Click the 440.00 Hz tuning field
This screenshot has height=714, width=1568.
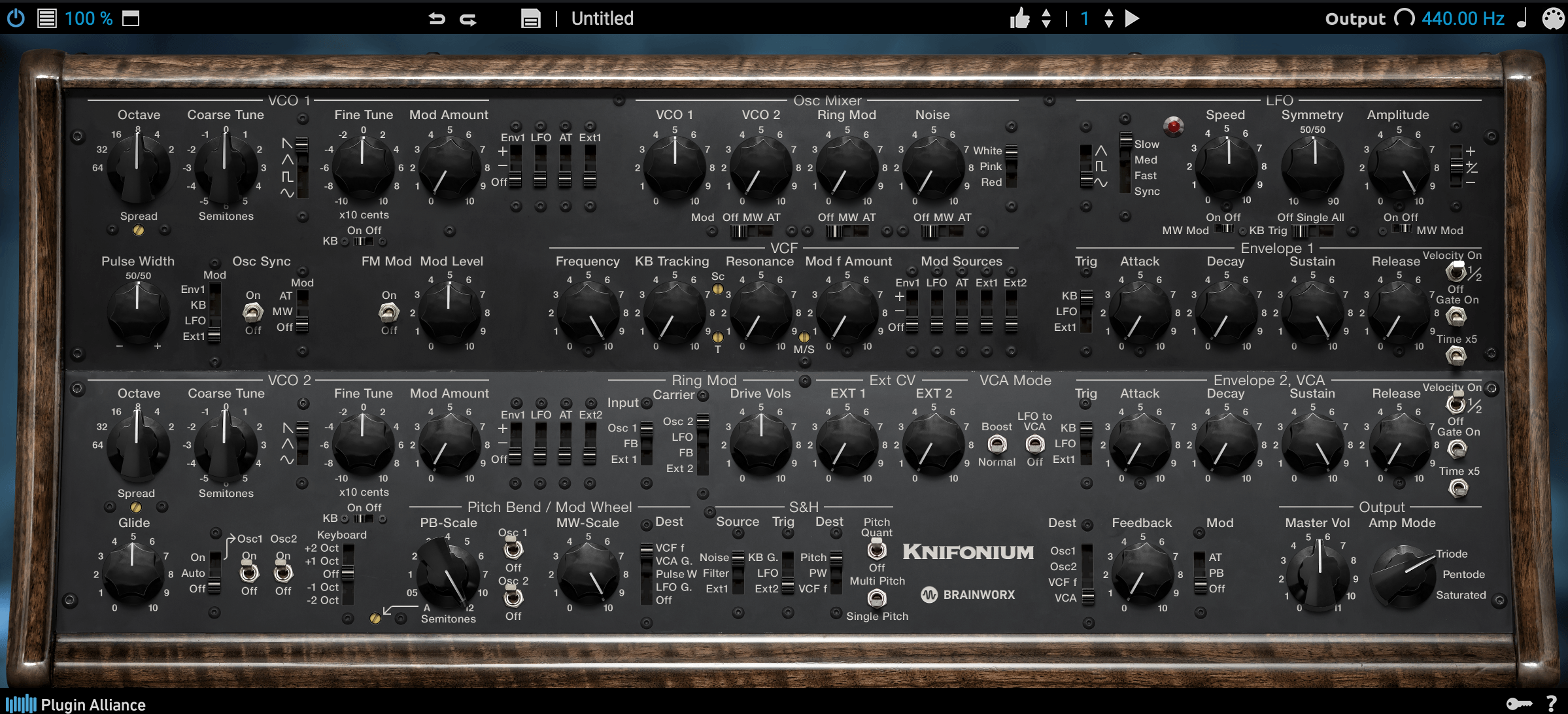1463,18
